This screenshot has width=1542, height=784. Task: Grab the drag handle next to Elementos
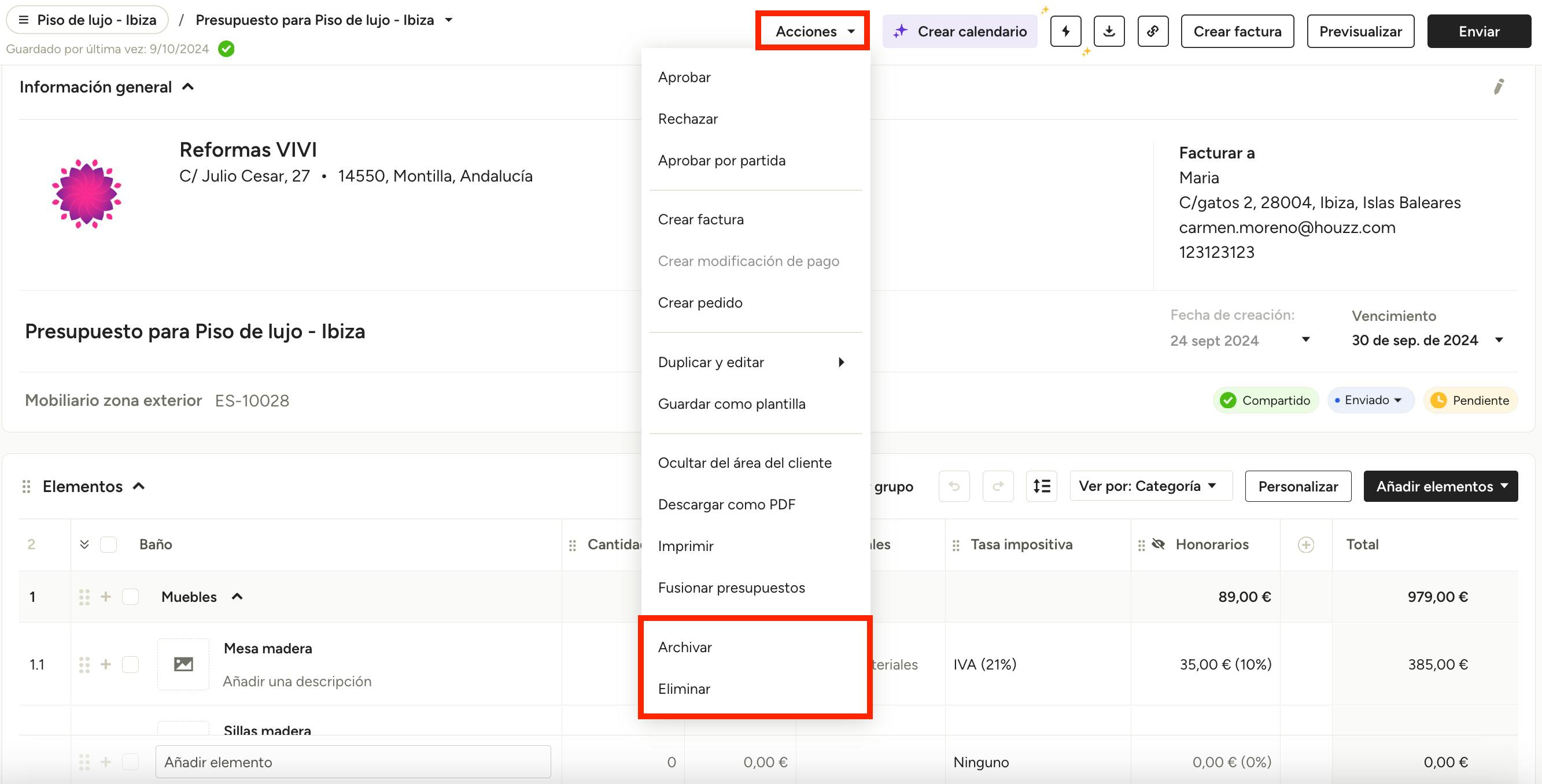pos(27,487)
